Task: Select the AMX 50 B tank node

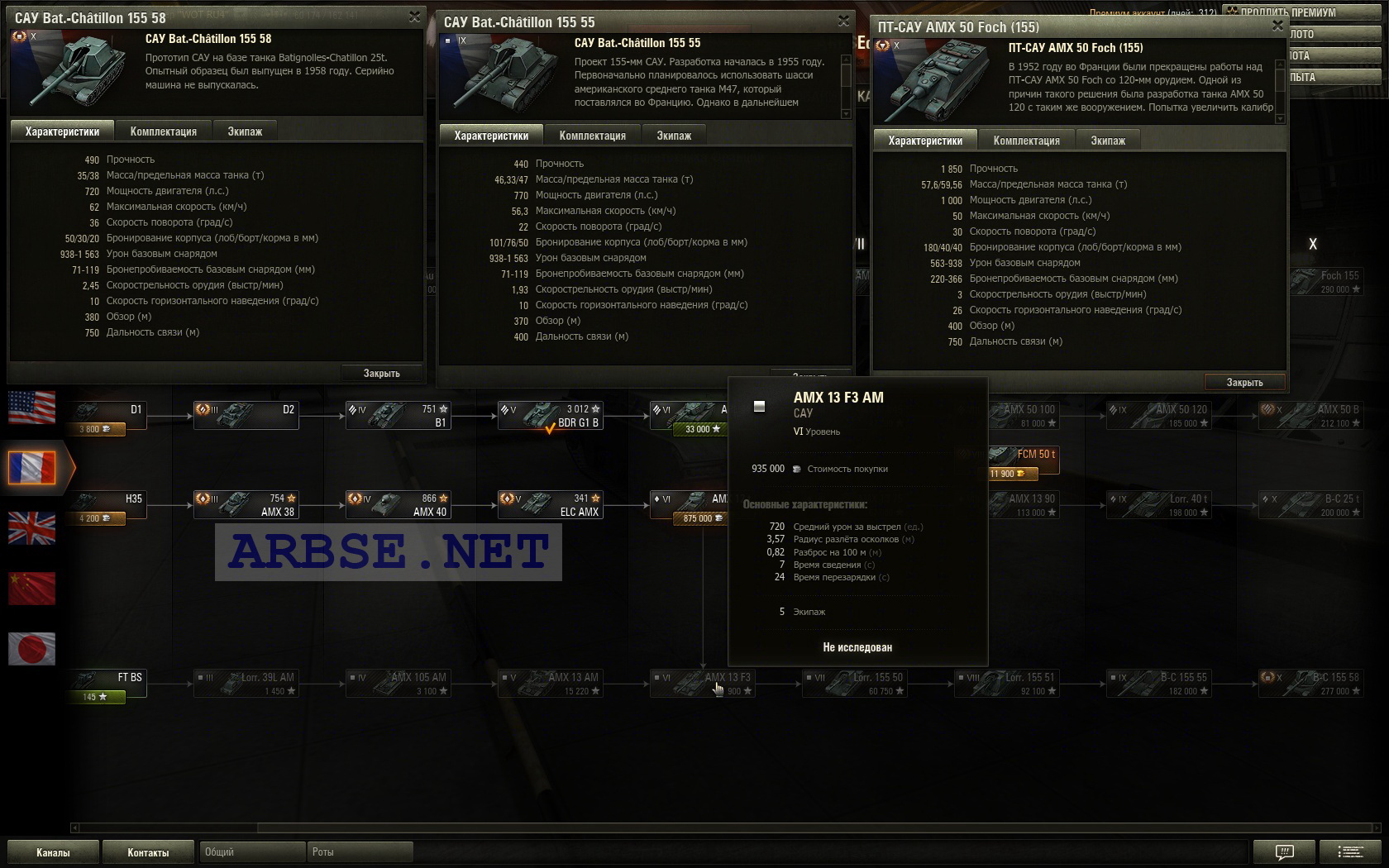Action: (1310, 415)
